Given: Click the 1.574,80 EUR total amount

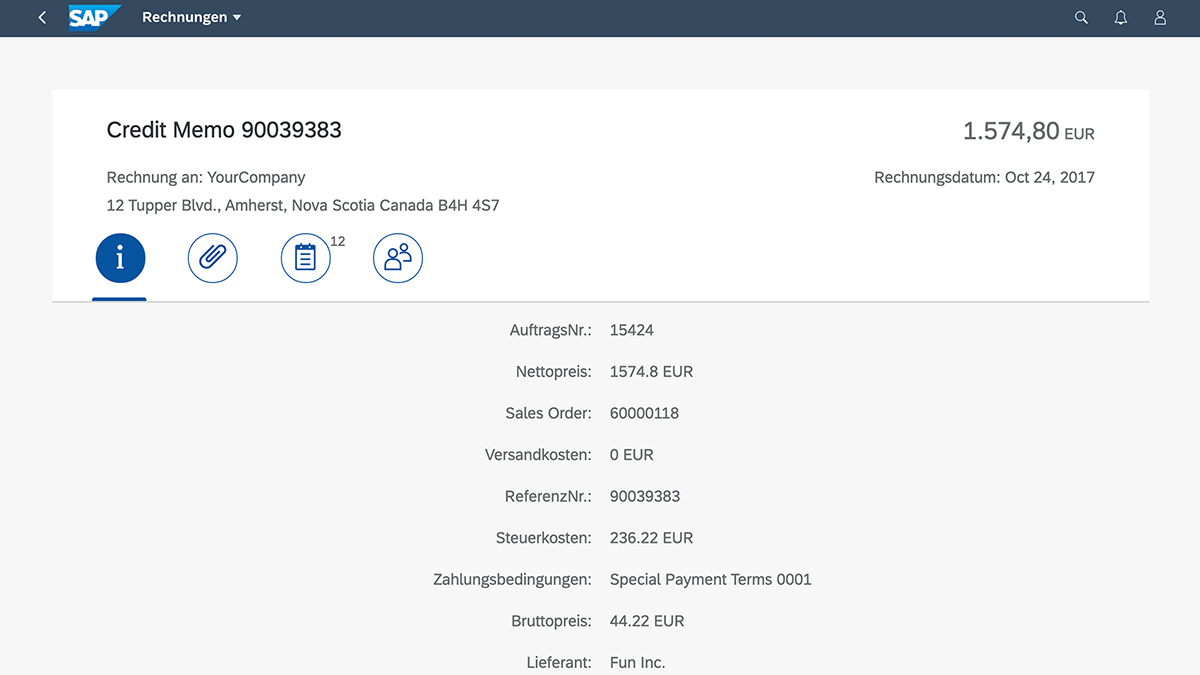Looking at the screenshot, I should [x=1027, y=131].
